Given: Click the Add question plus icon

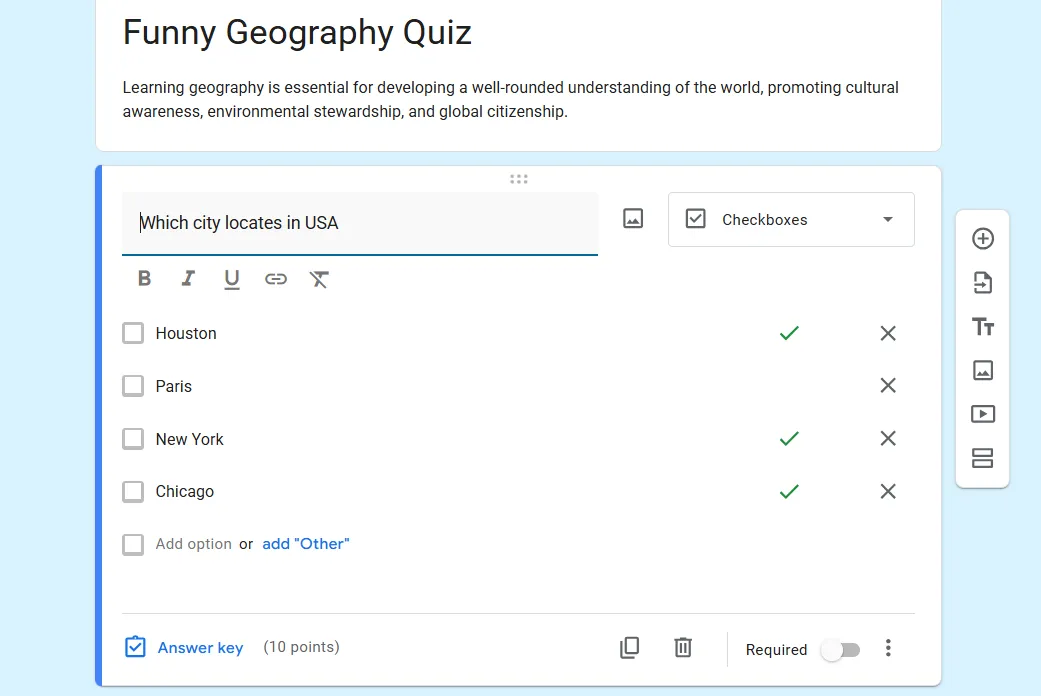Looking at the screenshot, I should pyautogui.click(x=983, y=239).
